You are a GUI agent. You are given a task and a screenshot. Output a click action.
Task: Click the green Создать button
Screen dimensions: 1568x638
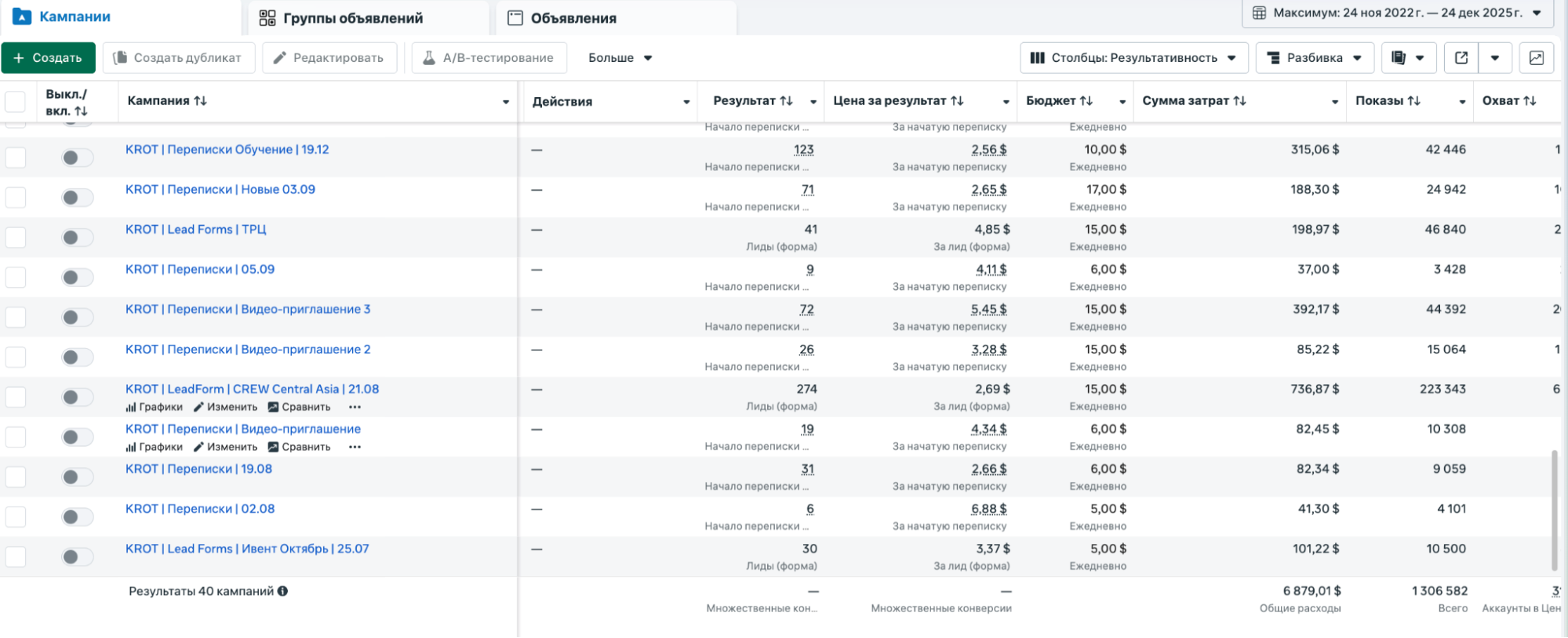[x=48, y=58]
